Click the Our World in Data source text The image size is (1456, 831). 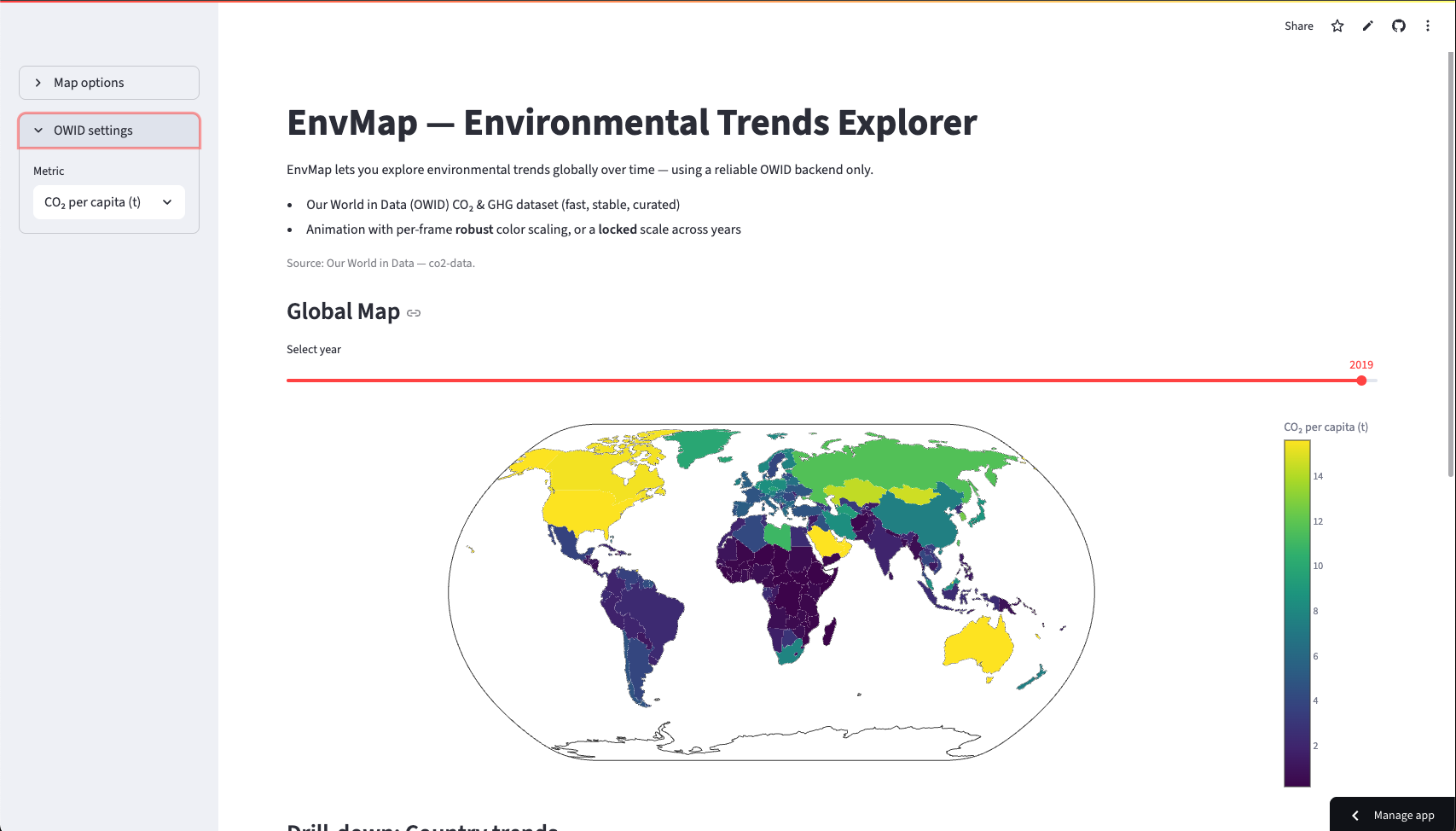pyautogui.click(x=380, y=263)
